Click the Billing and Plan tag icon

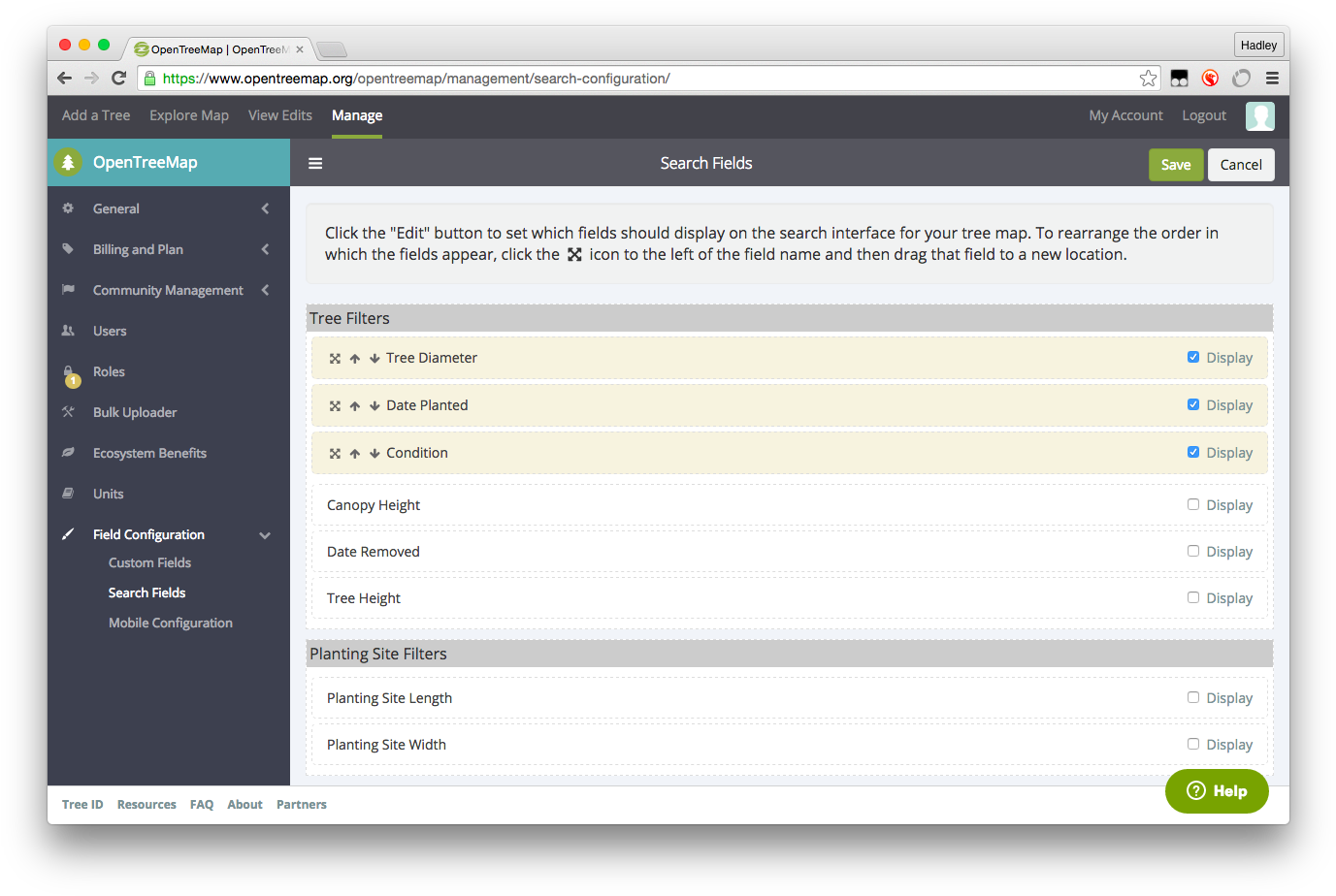coord(68,249)
